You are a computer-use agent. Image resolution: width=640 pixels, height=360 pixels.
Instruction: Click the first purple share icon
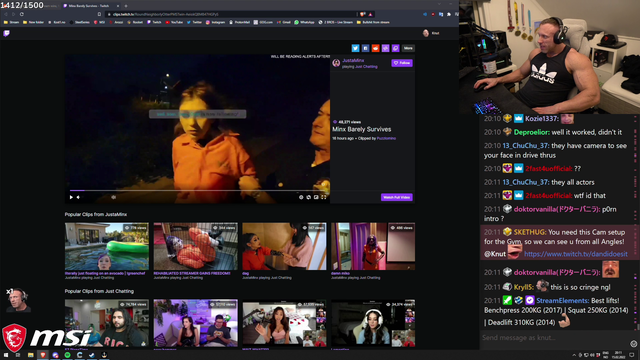click(x=385, y=48)
